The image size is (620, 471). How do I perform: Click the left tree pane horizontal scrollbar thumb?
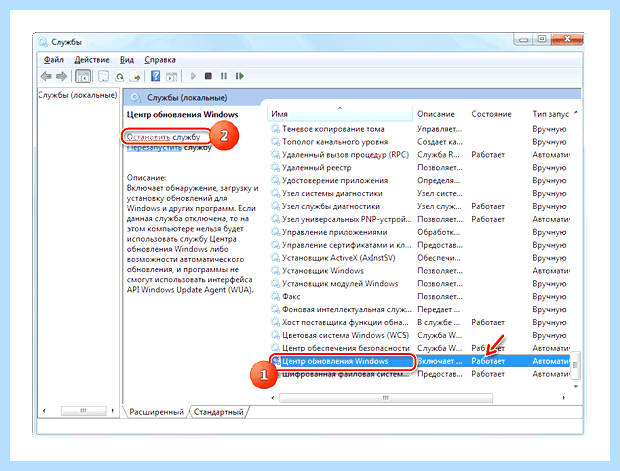[83, 410]
